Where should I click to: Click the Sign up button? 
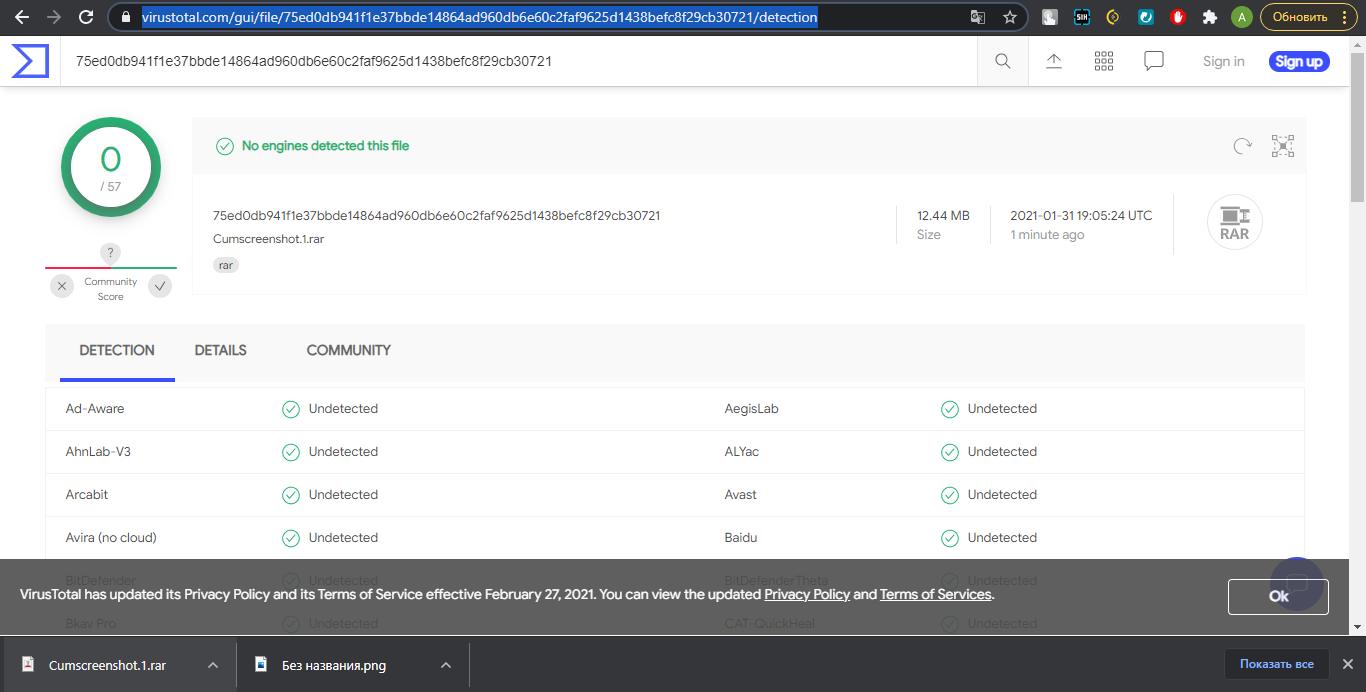point(1299,61)
